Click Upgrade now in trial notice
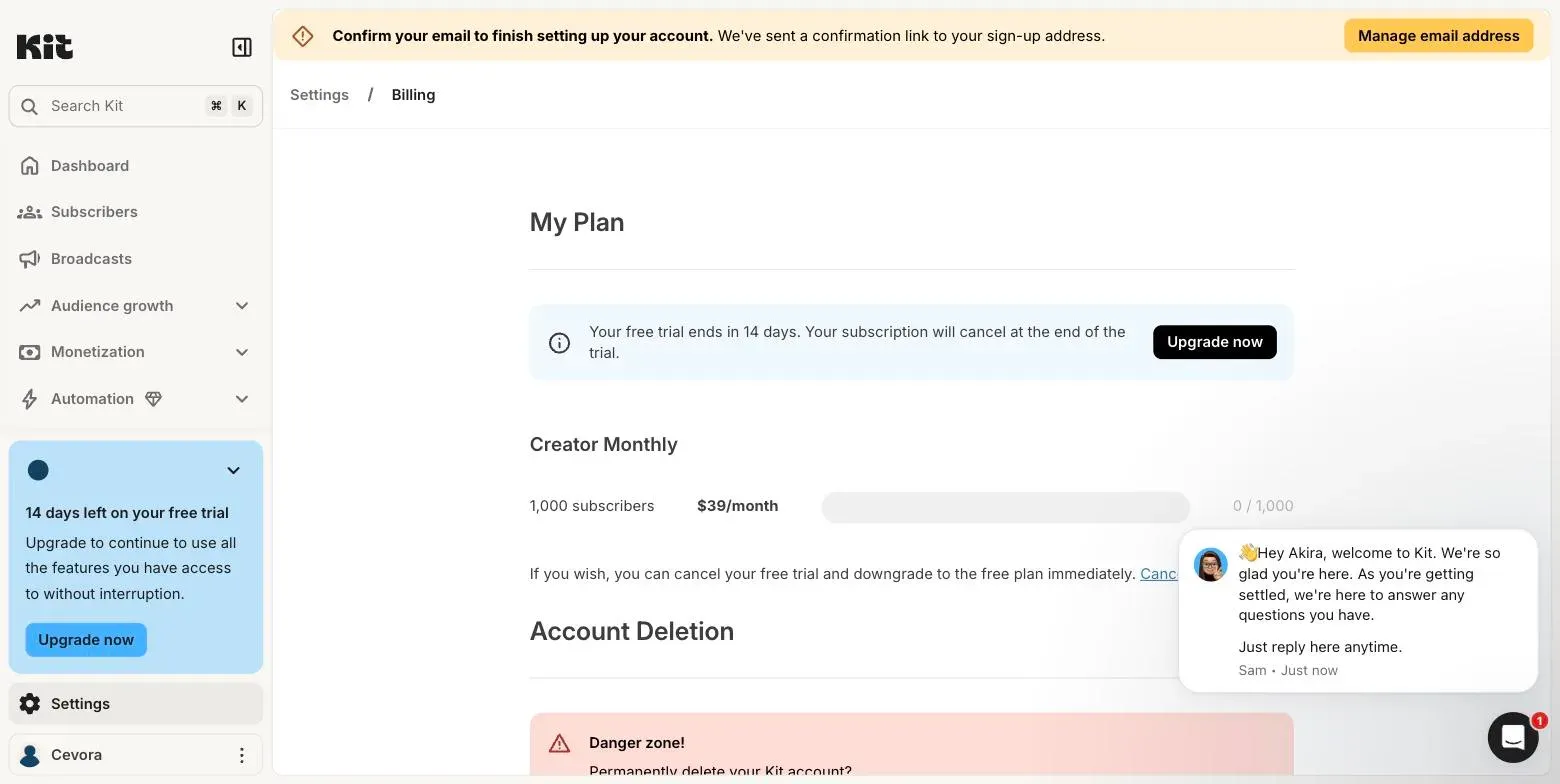Viewport: 1560px width, 784px height. 1214,342
